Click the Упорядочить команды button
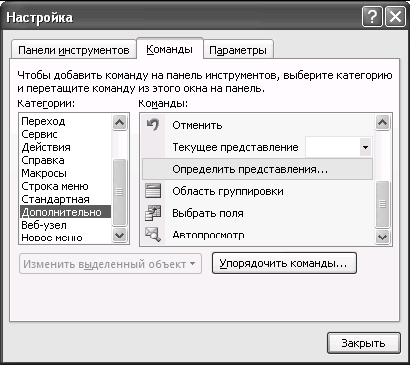 coord(284,263)
